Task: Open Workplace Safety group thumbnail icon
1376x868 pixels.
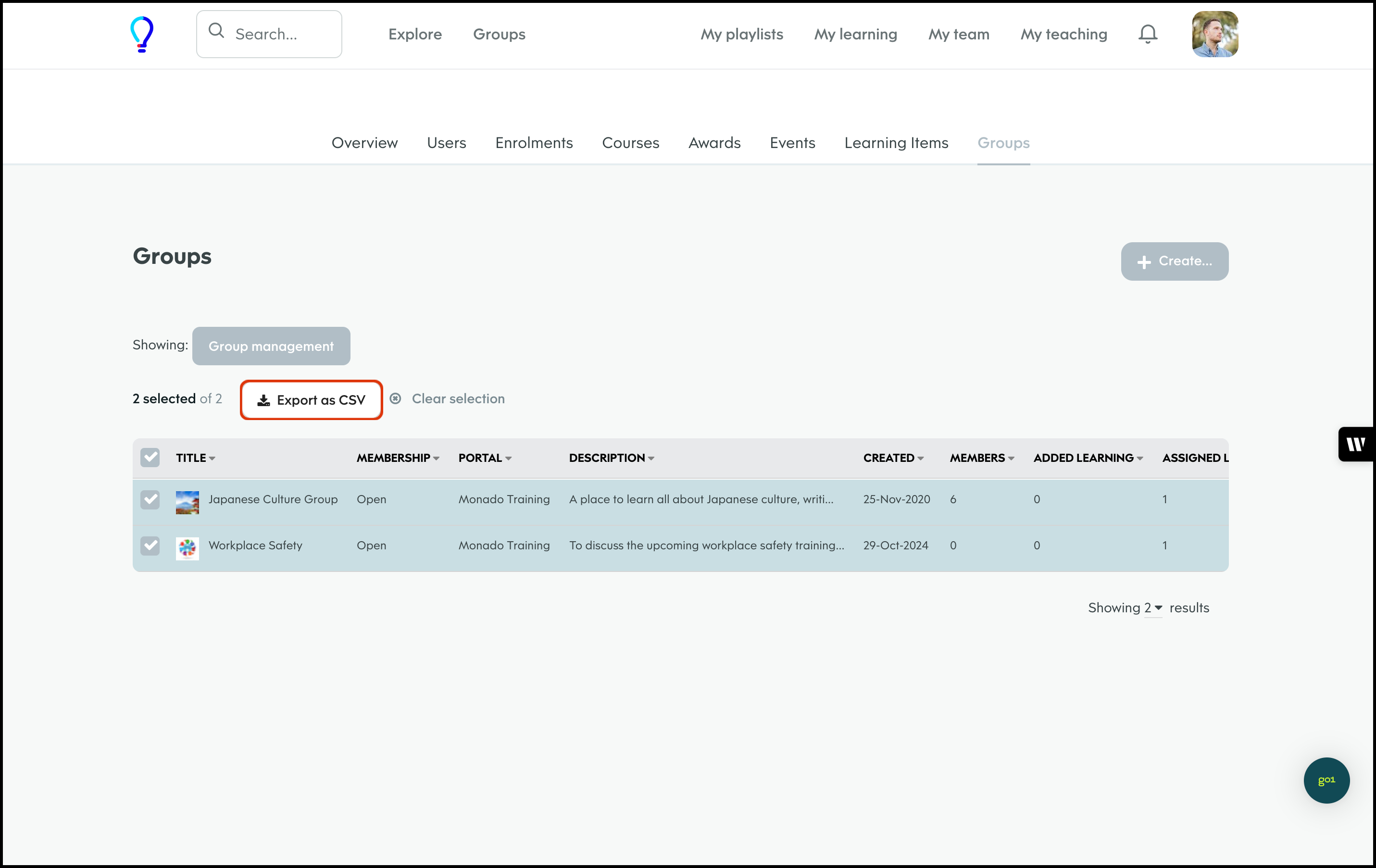Action: point(188,548)
